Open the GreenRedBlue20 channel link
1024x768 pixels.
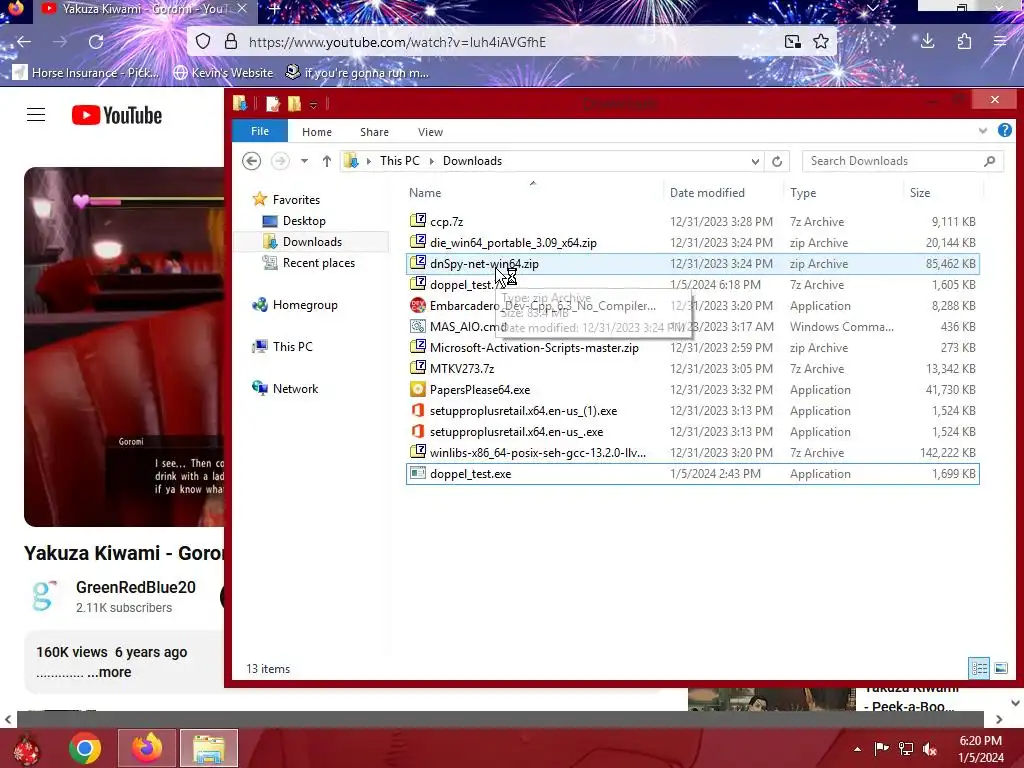pyautogui.click(x=136, y=587)
